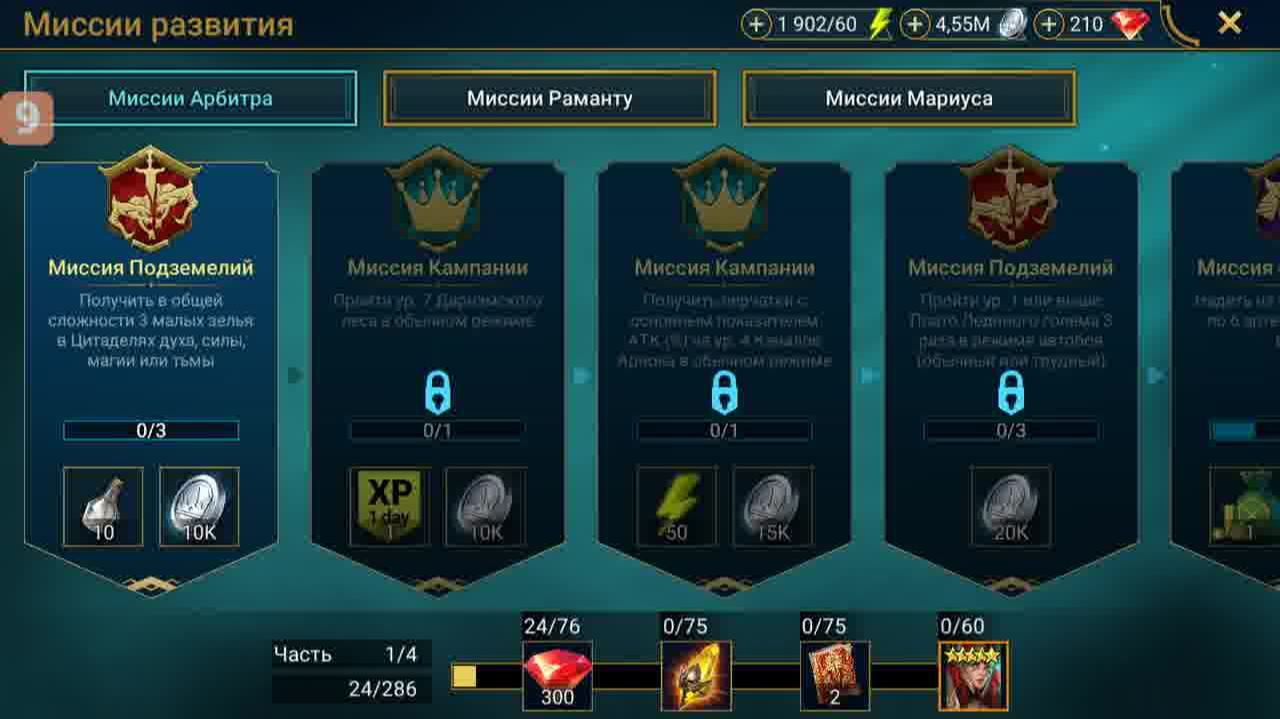Tap the lock on Ice Golem mission card
The image size is (1280, 719).
coord(1011,392)
